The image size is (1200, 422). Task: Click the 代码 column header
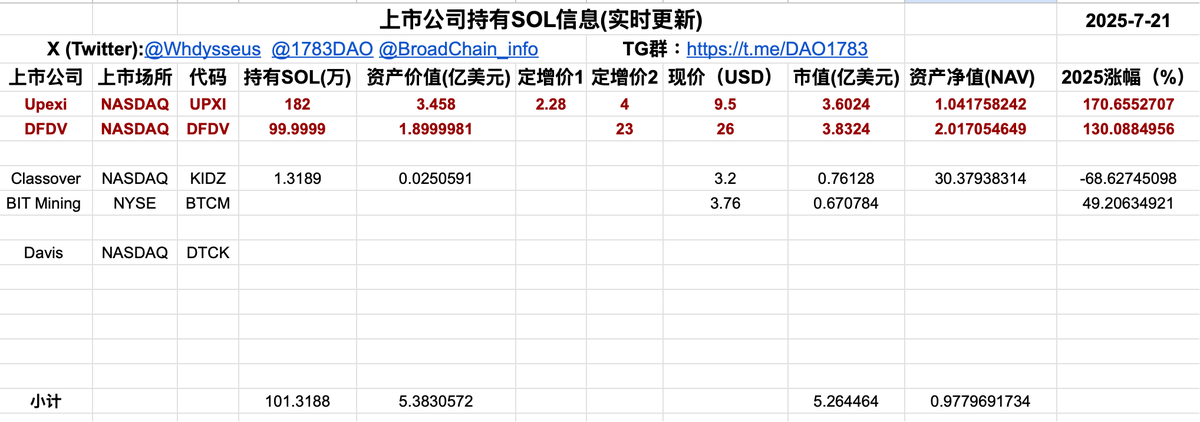[x=207, y=77]
